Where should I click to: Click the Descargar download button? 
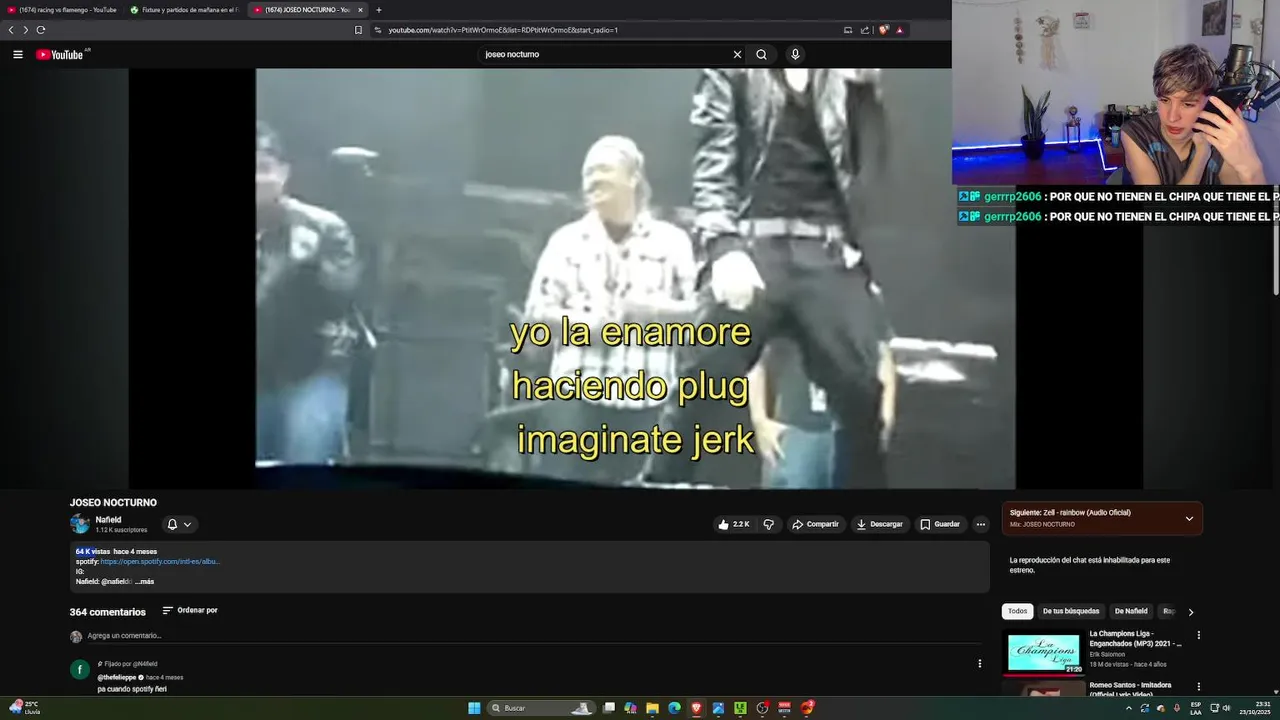[x=879, y=524]
